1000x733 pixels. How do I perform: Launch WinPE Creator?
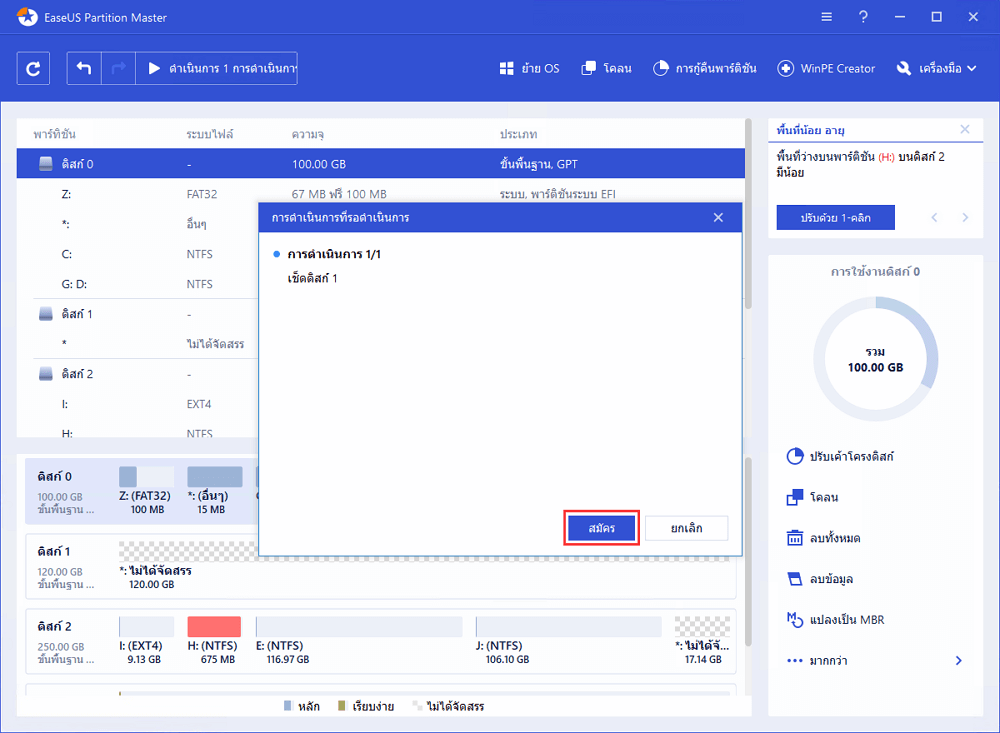(826, 68)
